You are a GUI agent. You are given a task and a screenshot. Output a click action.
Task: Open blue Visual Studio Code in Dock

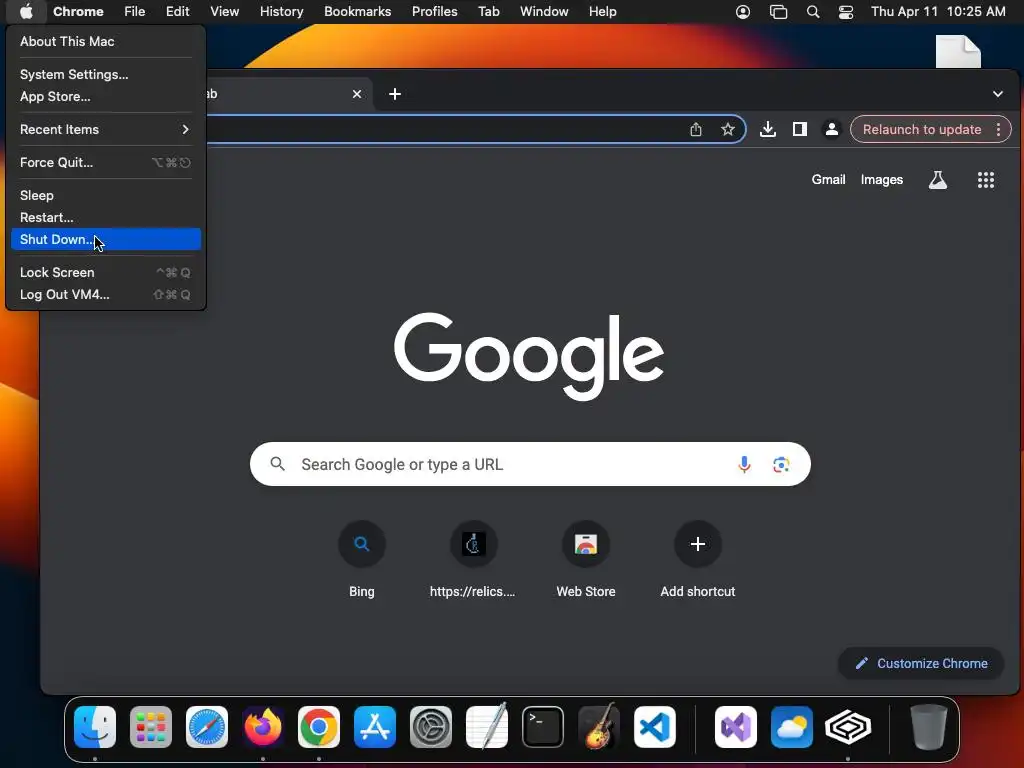coord(655,727)
